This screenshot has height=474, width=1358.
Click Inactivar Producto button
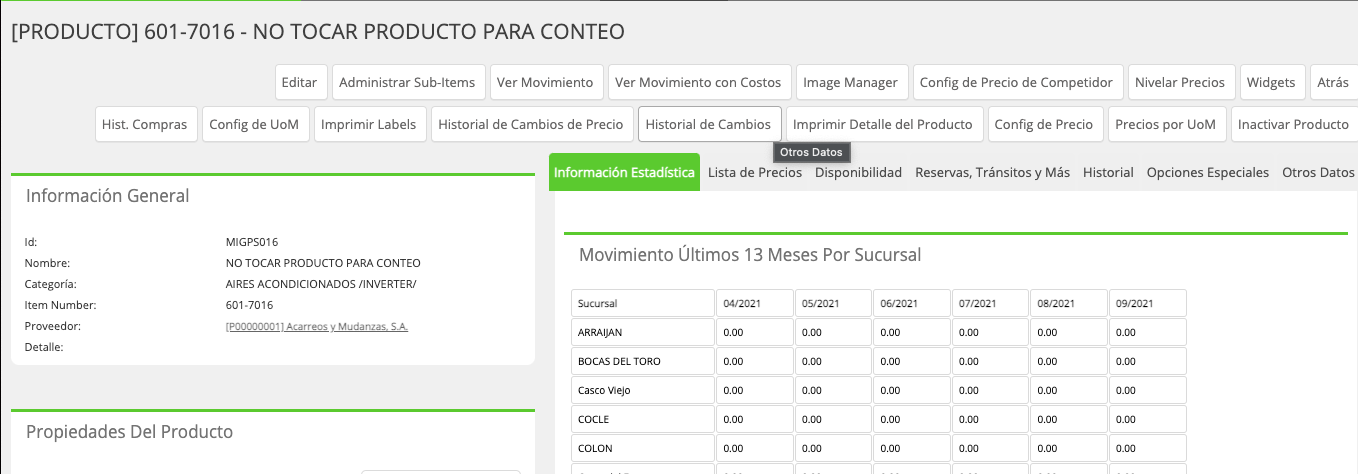pos(1294,125)
